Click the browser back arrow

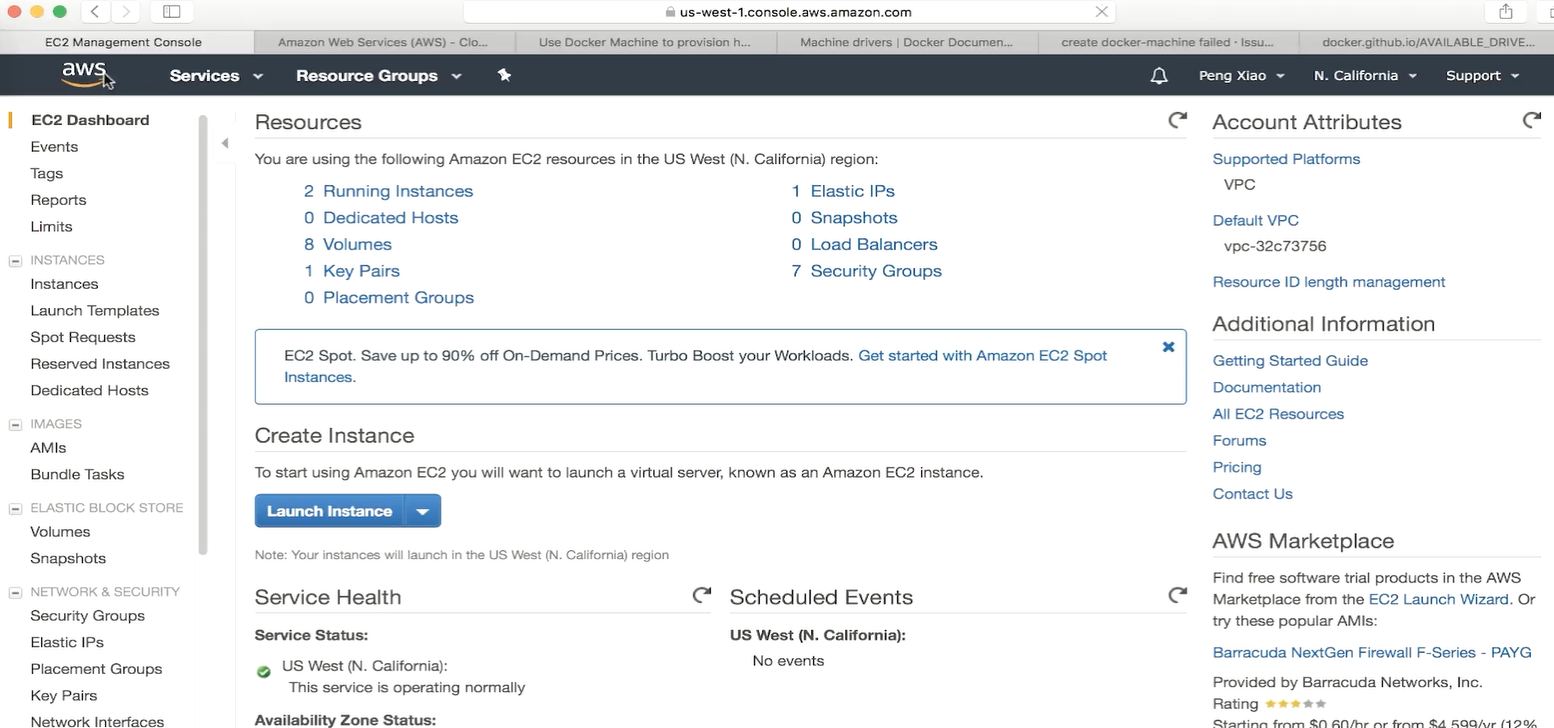point(94,12)
